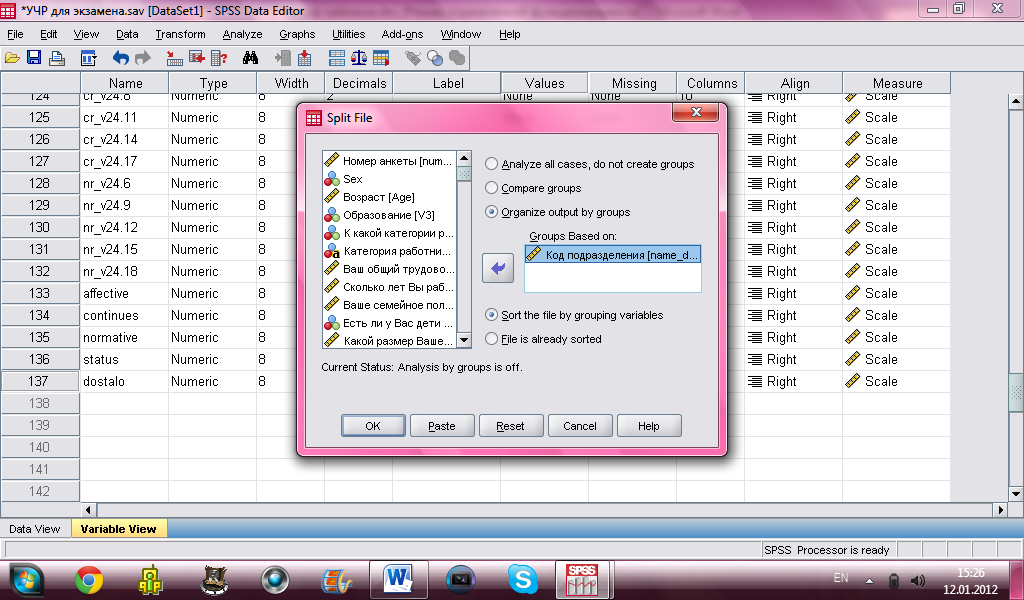
Task: Click the Values column header
Action: pyautogui.click(x=544, y=83)
